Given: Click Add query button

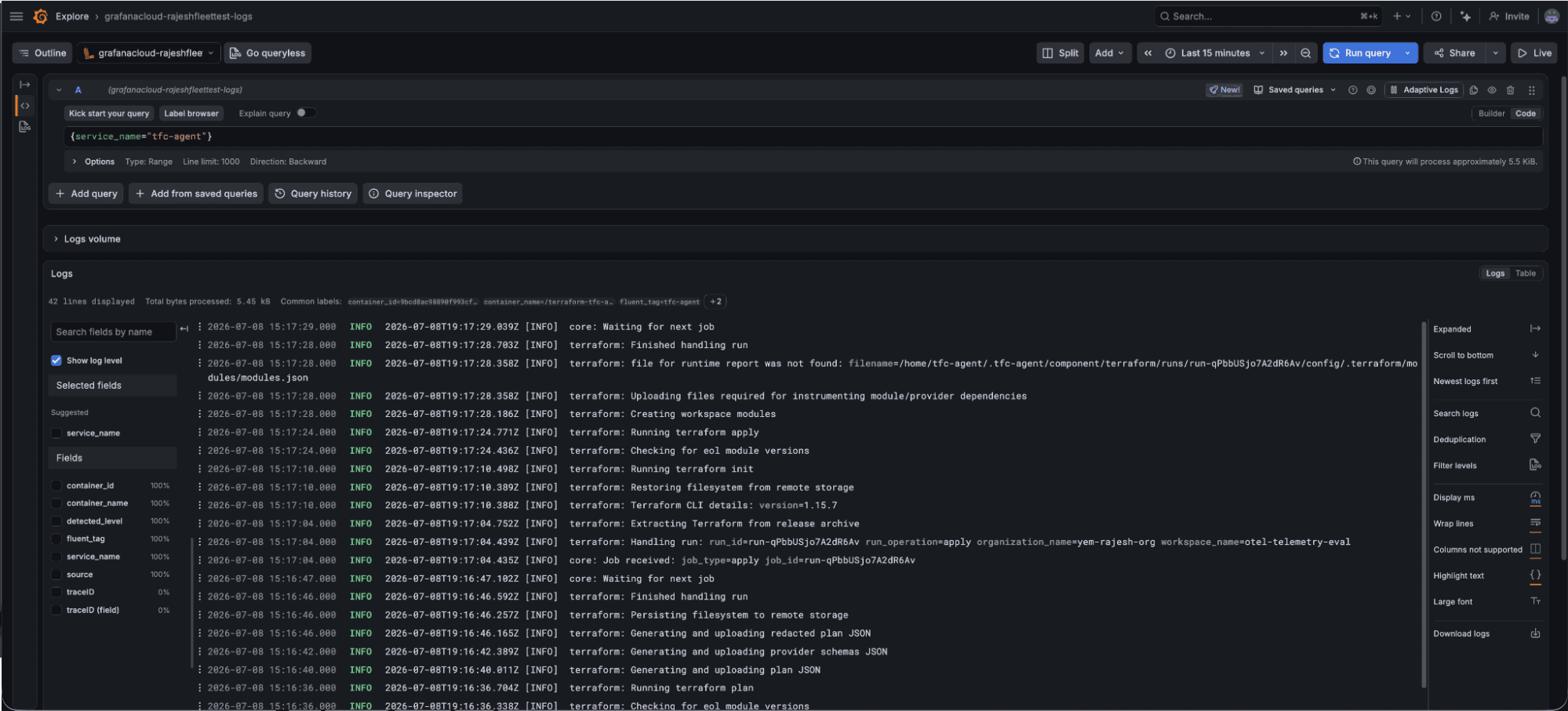Looking at the screenshot, I should pyautogui.click(x=86, y=194).
